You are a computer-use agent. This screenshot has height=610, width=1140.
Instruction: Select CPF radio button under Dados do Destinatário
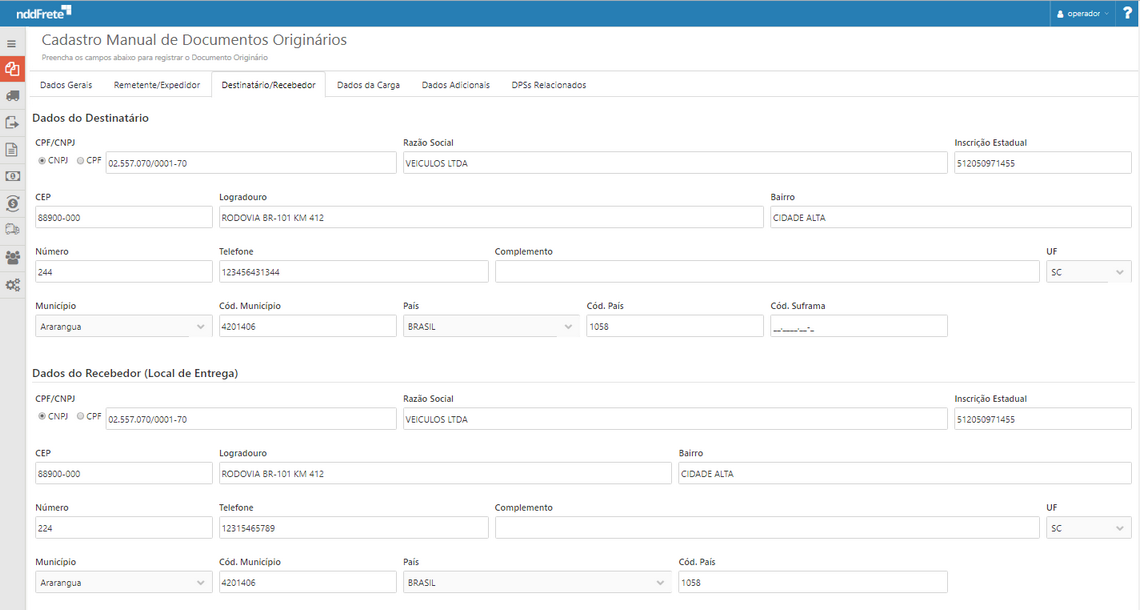(81, 160)
